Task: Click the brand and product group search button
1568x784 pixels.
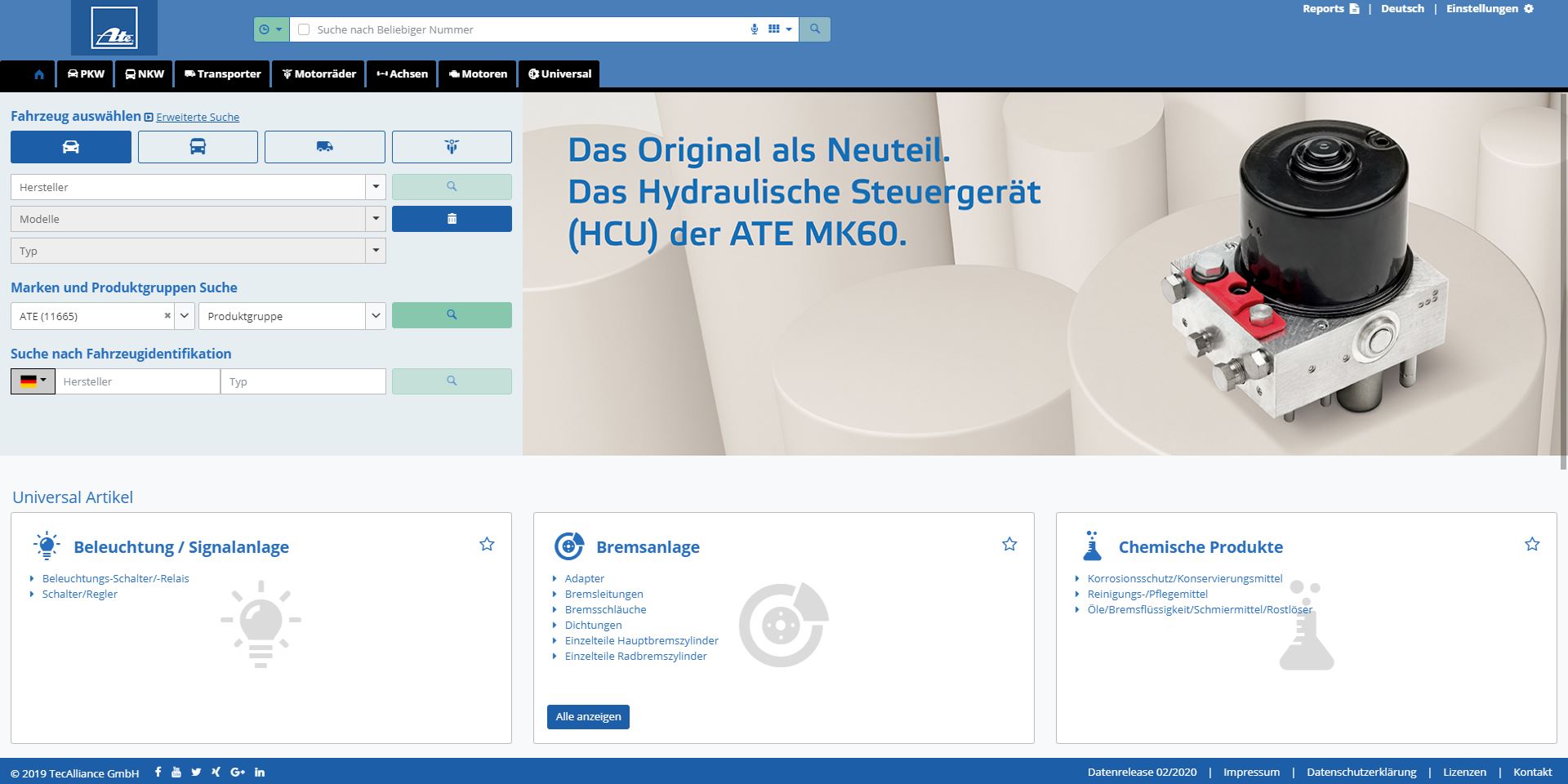Action: click(452, 315)
